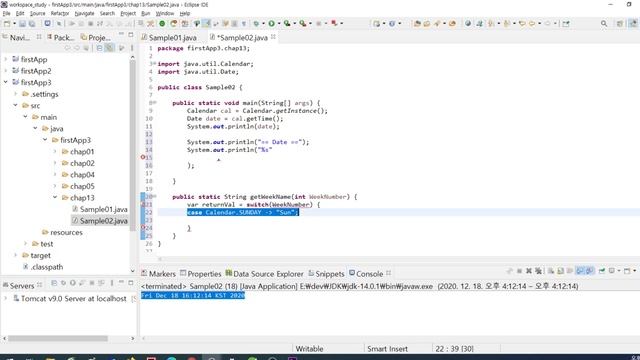Collapse the firstApp3 project node
The width and height of the screenshot is (640, 360).
(x=5, y=82)
